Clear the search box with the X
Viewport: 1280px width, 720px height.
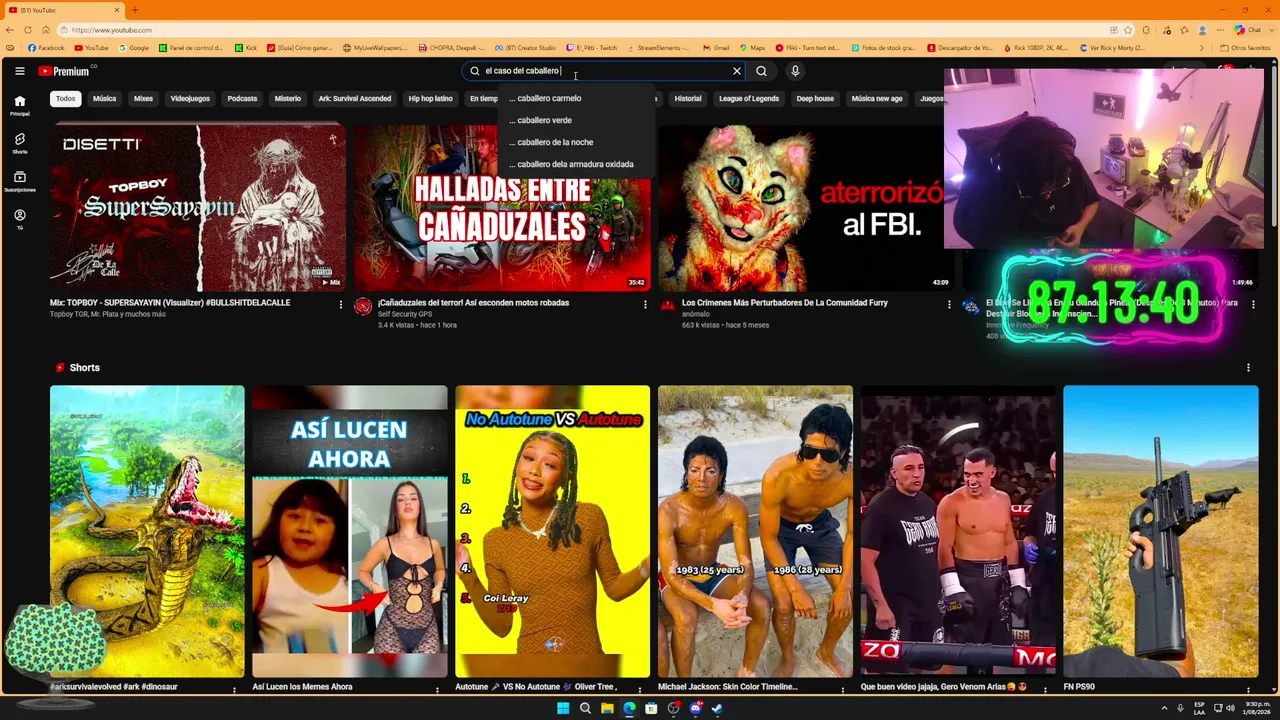737,71
